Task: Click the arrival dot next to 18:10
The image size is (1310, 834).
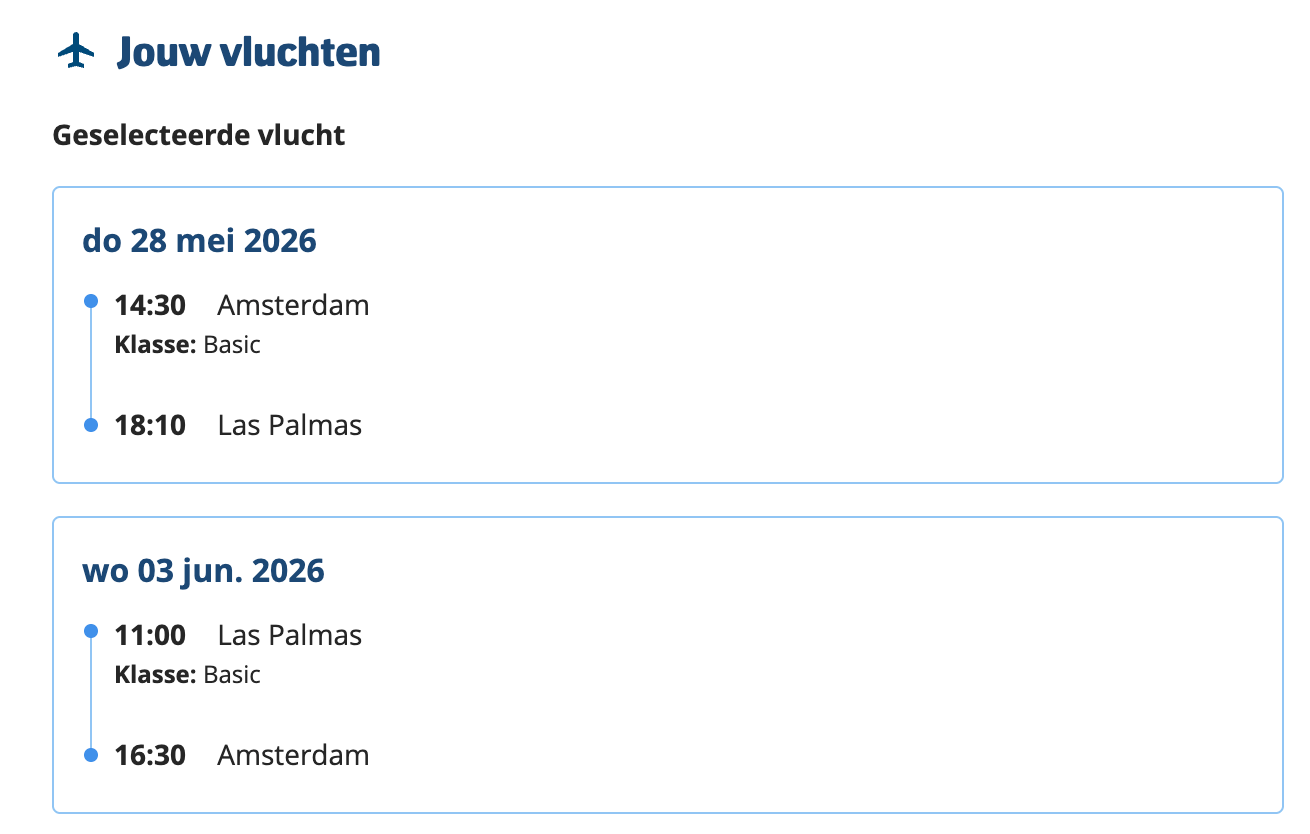Action: tap(91, 425)
